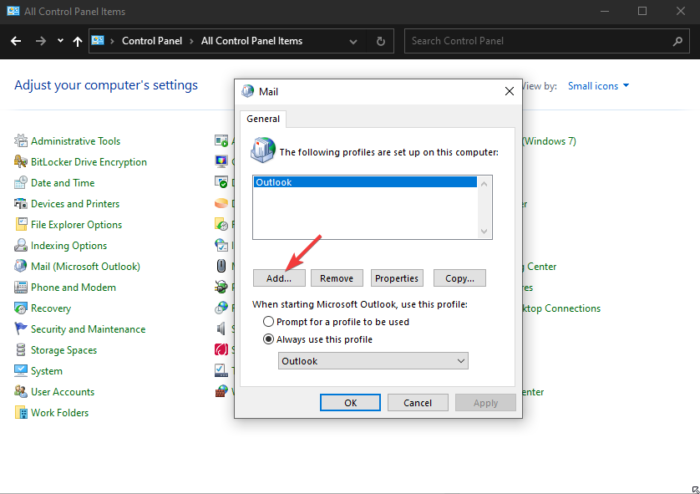Switch to the General tab
700x494 pixels.
(263, 119)
